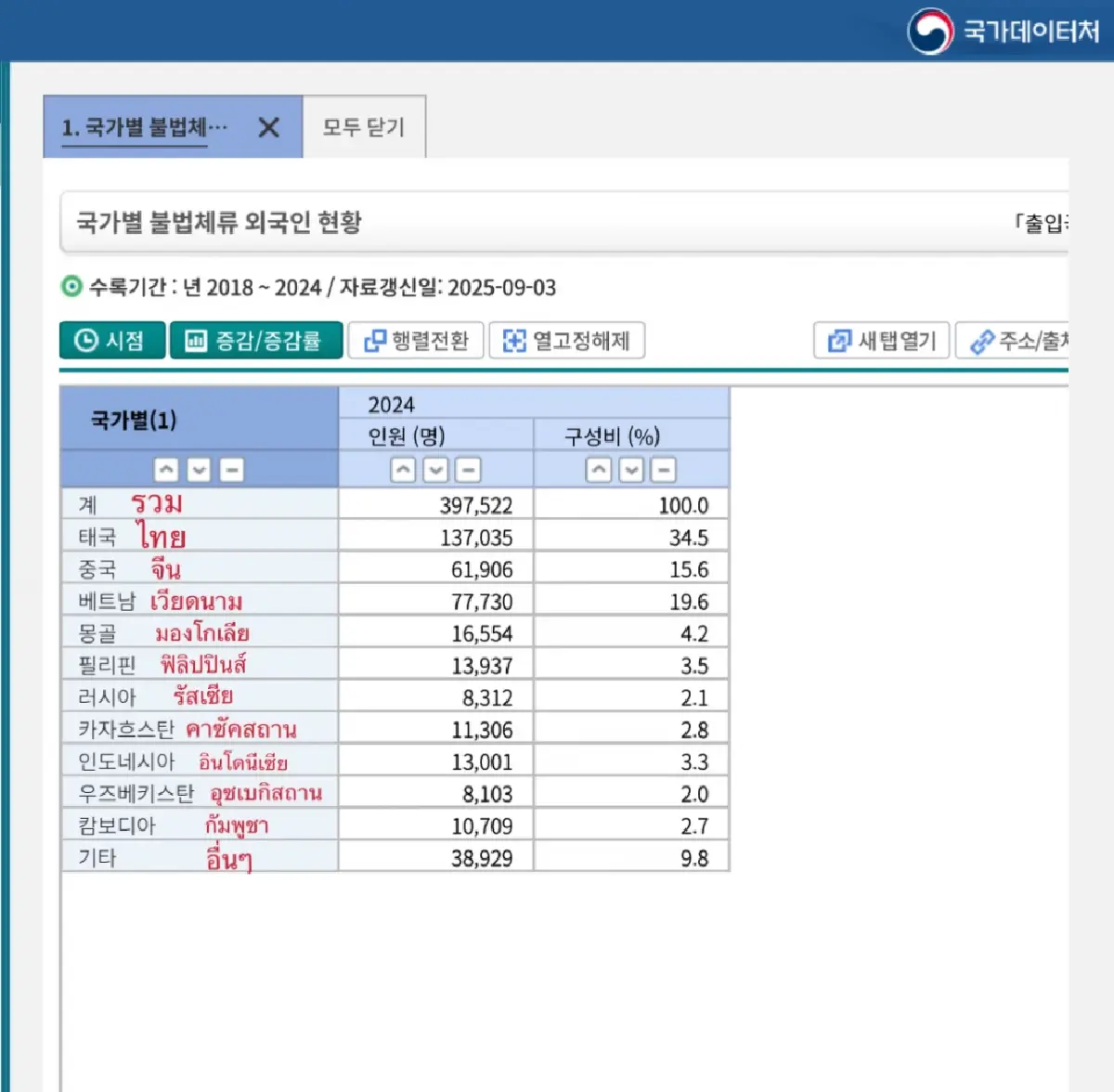The image size is (1114, 1092).
Task: Click the 38,929 cell for 기타
Action: click(x=436, y=857)
